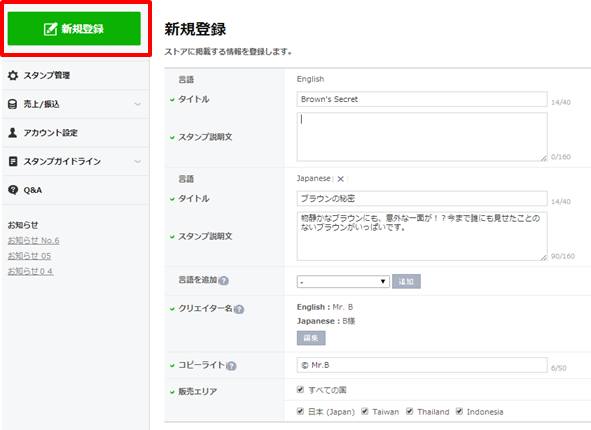Click the 'Japanese : B様' creator text
The width and height of the screenshot is (591, 430).
tap(326, 321)
